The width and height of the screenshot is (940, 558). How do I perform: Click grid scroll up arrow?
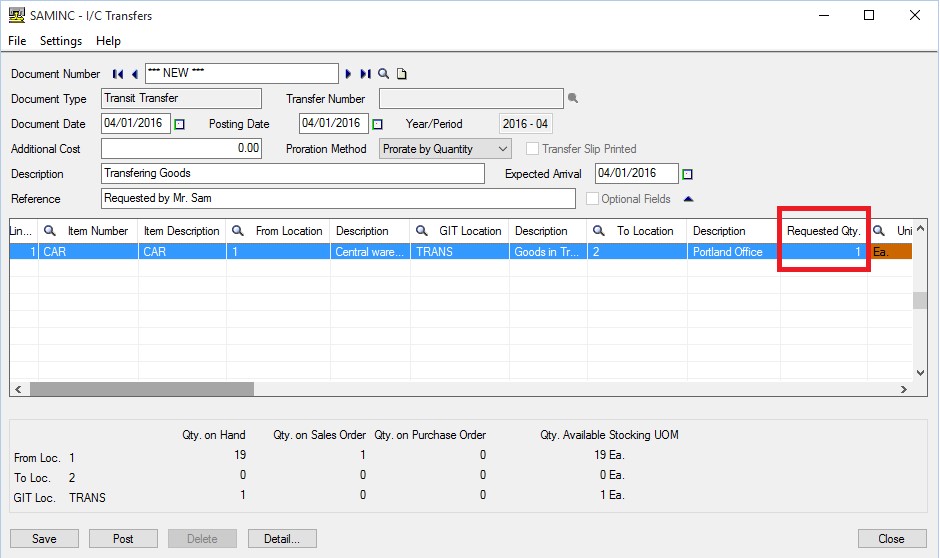[920, 228]
